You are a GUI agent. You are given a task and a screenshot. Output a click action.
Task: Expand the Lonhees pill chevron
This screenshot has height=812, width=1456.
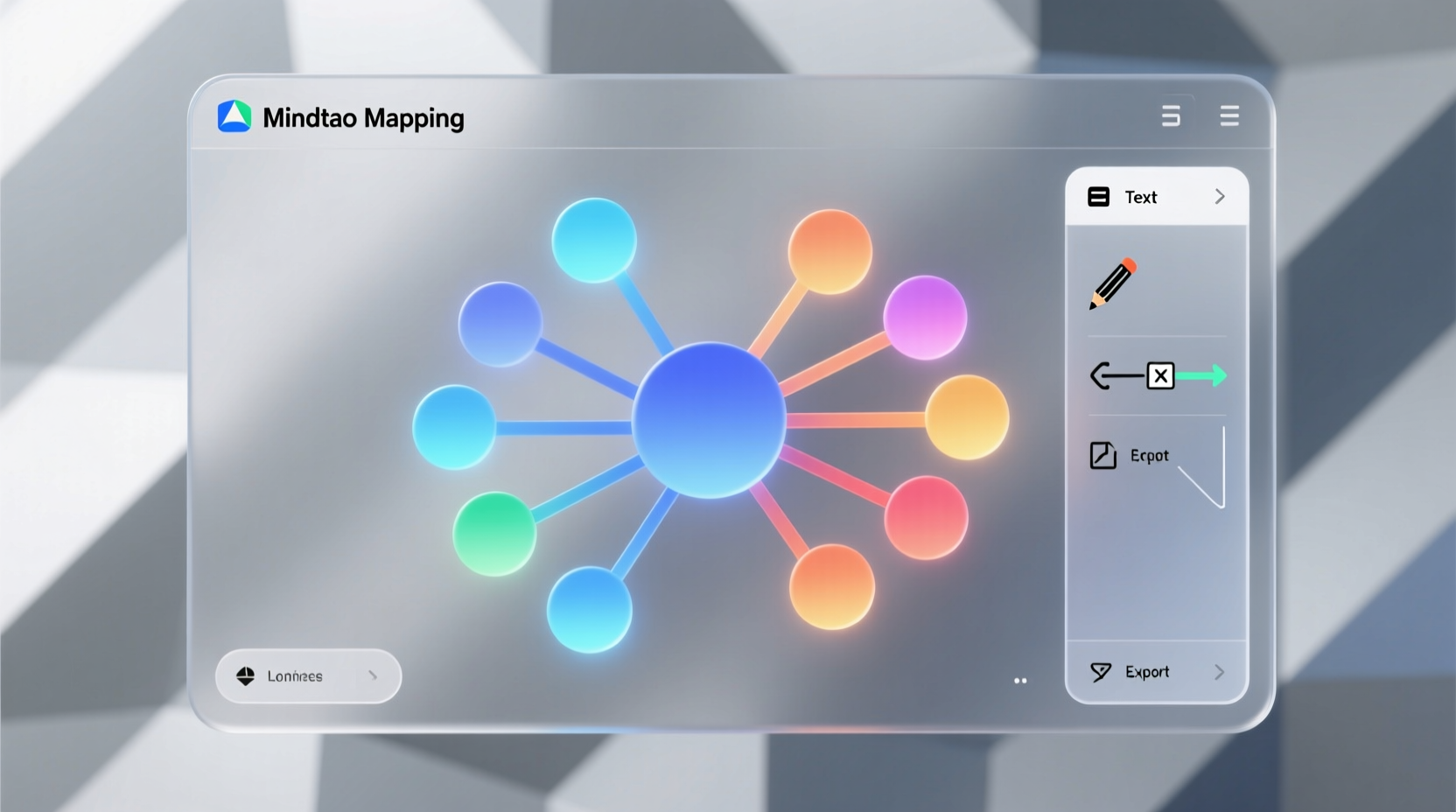373,675
